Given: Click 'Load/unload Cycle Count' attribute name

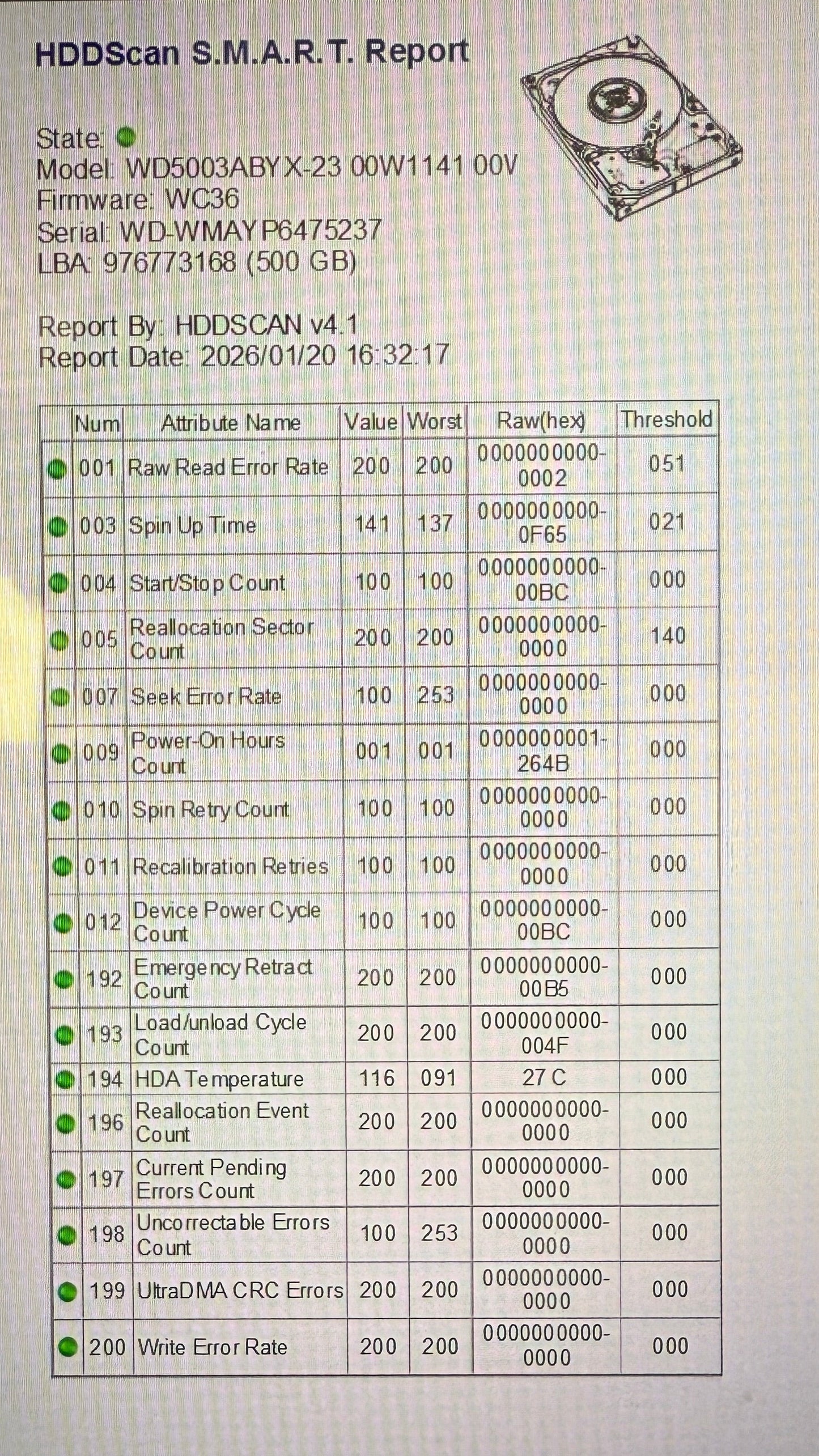Looking at the screenshot, I should click(221, 1035).
